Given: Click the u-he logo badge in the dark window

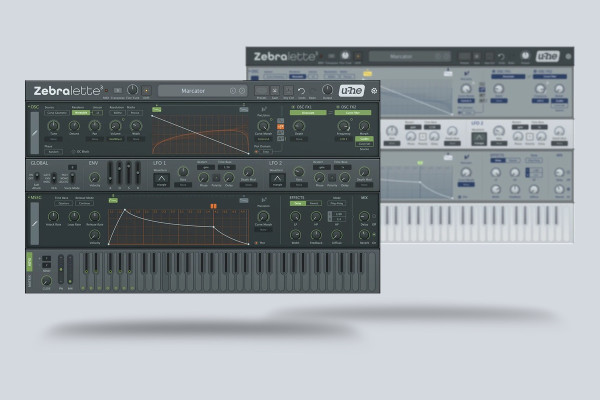Looking at the screenshot, I should [351, 91].
